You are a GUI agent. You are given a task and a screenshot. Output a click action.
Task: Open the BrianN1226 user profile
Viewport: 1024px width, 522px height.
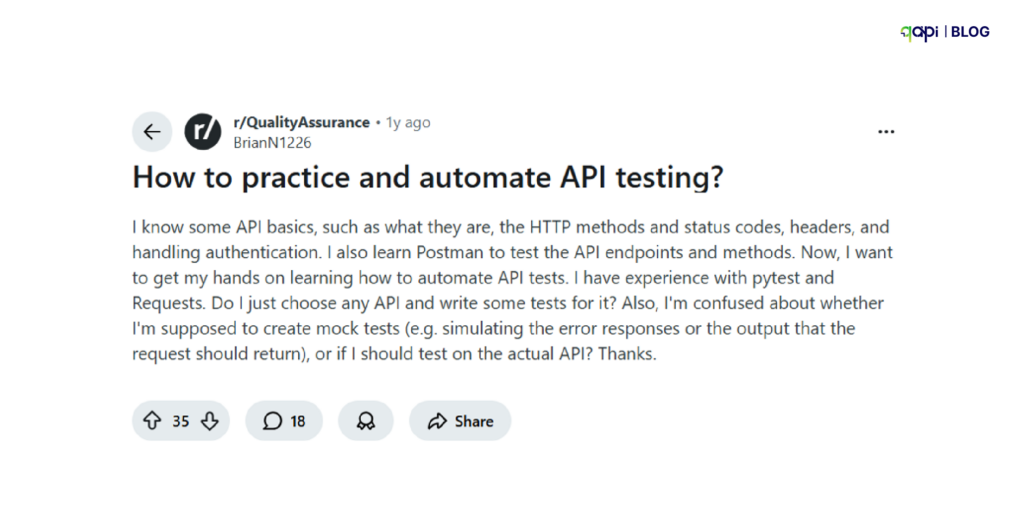tap(272, 142)
